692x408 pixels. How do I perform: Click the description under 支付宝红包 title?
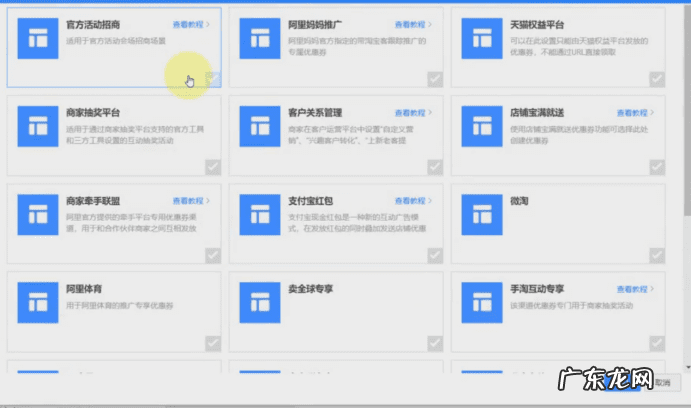point(357,223)
